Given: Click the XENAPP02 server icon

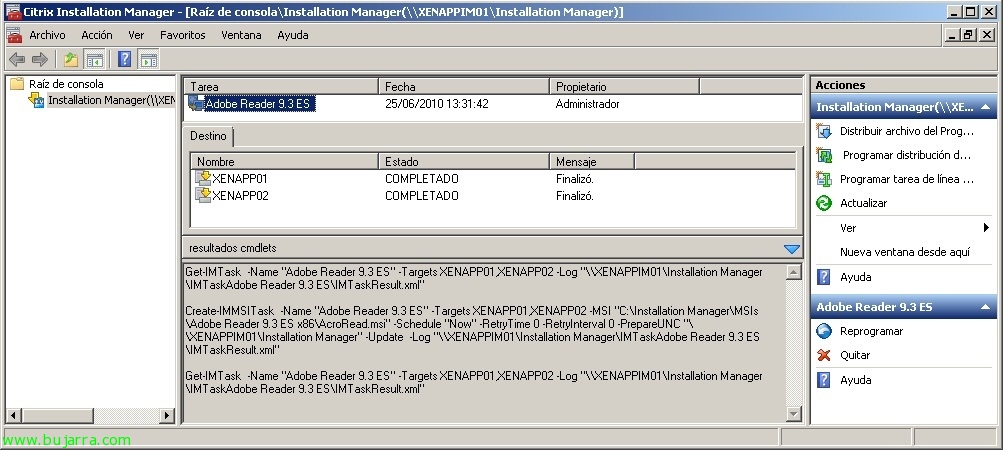Looking at the screenshot, I should tap(203, 195).
